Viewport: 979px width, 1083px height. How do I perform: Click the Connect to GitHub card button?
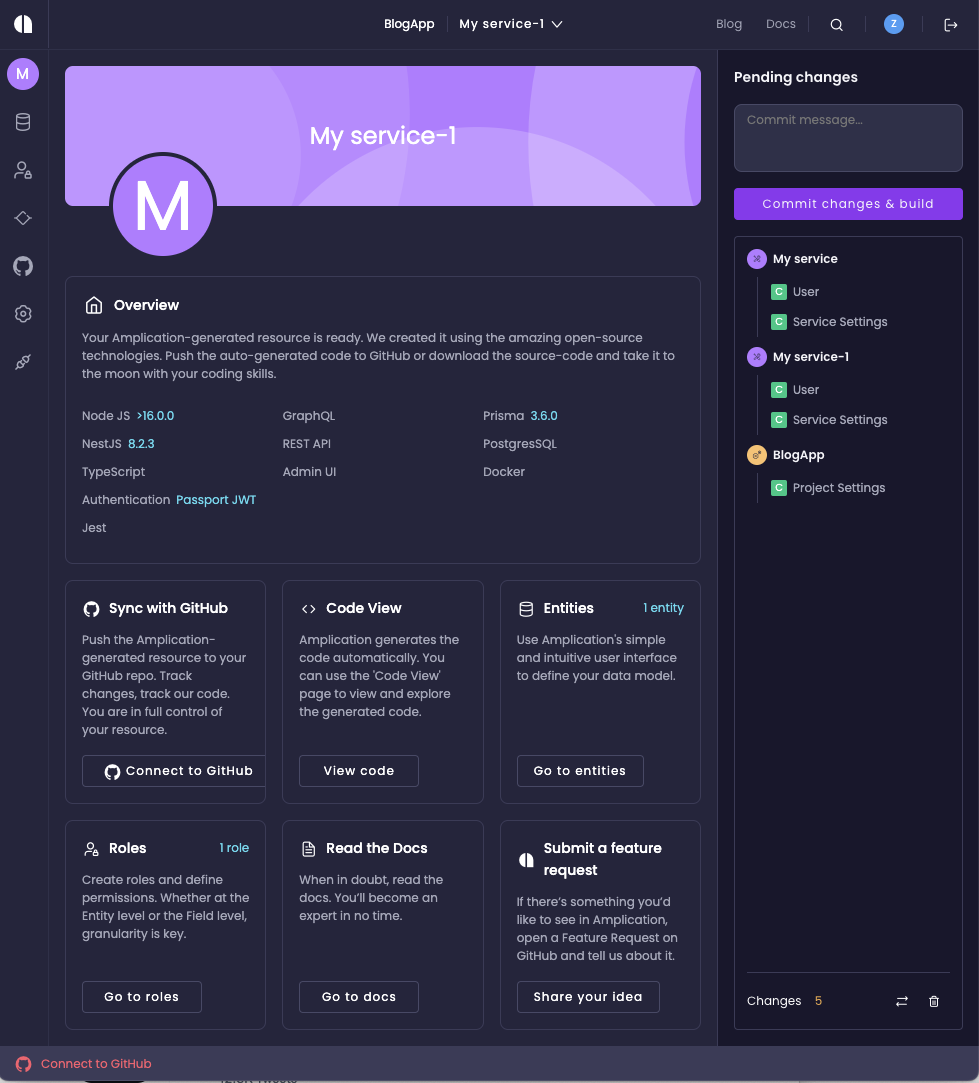(174, 771)
